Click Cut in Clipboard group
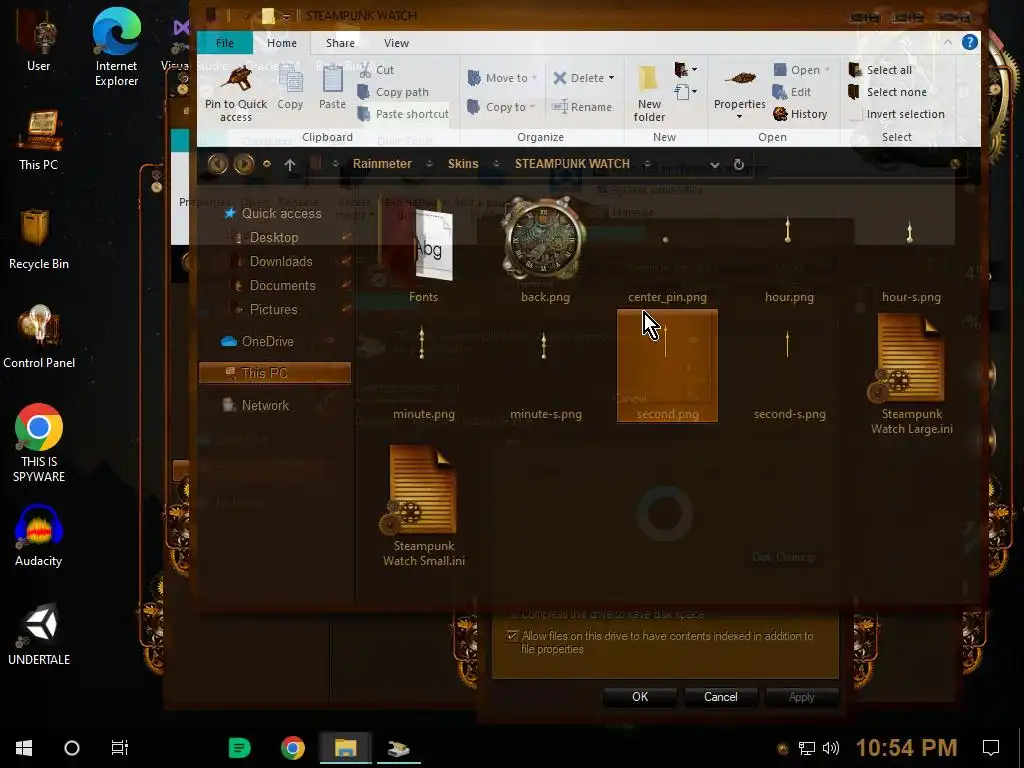1024x768 pixels. [x=377, y=70]
